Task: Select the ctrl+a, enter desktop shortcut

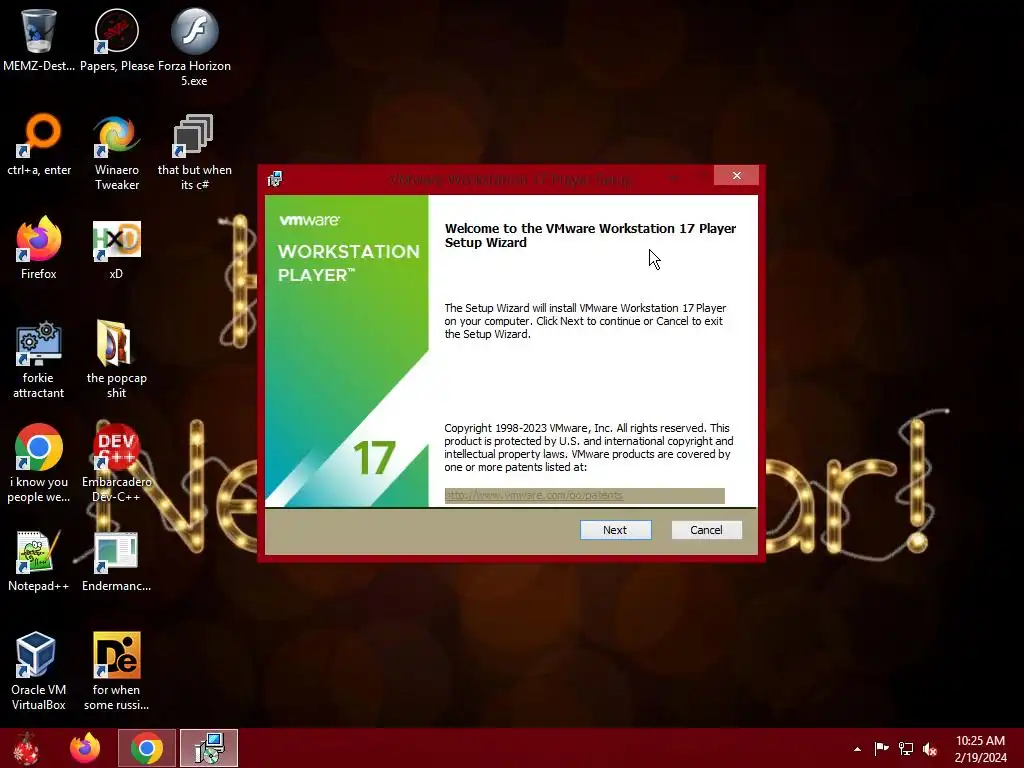Action: pyautogui.click(x=39, y=144)
